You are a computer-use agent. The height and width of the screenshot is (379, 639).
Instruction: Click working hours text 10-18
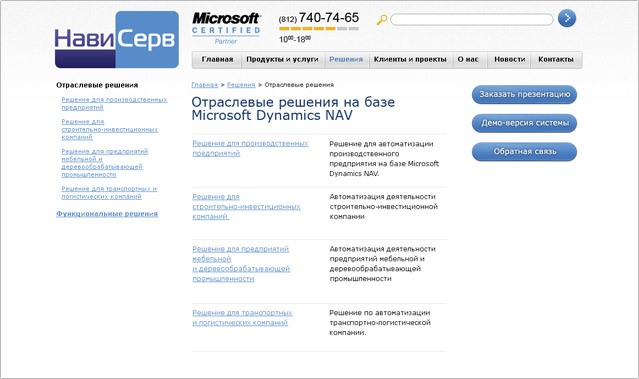pyautogui.click(x=295, y=39)
